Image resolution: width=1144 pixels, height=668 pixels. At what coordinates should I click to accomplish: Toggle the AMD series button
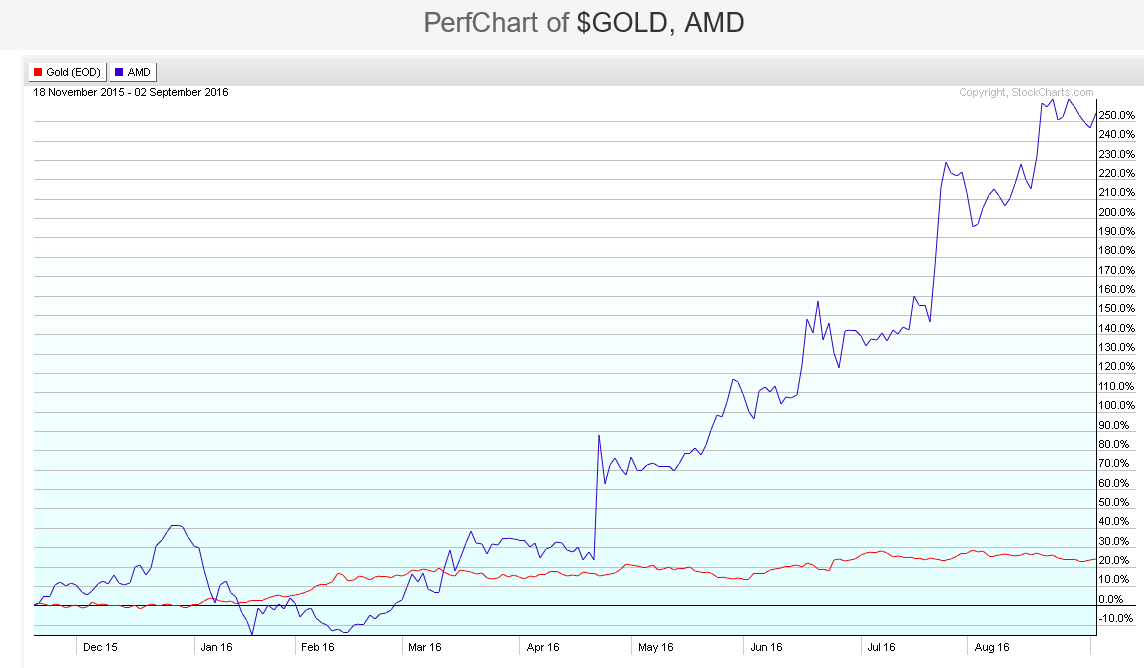[132, 72]
